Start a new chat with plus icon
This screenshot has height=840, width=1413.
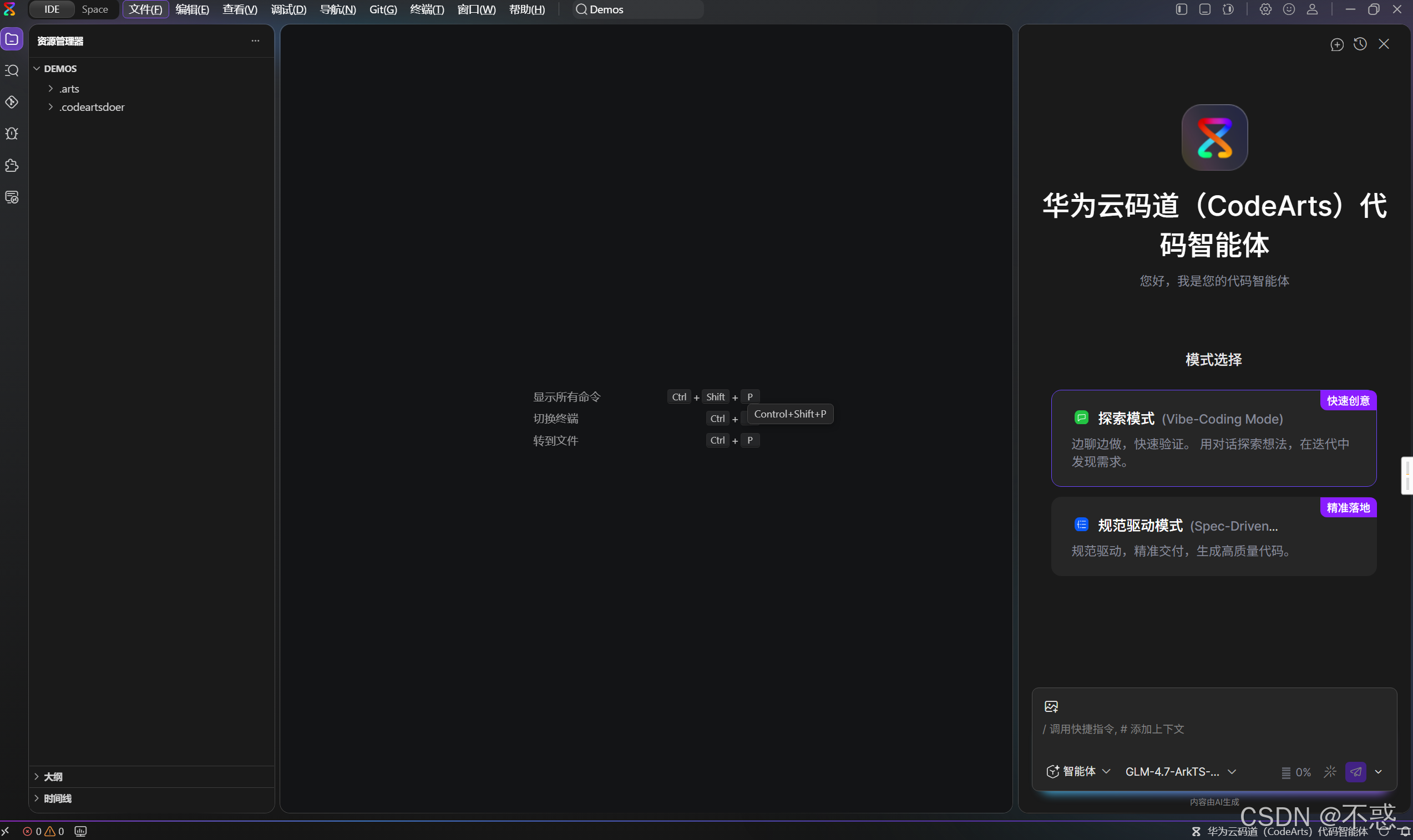1337,44
